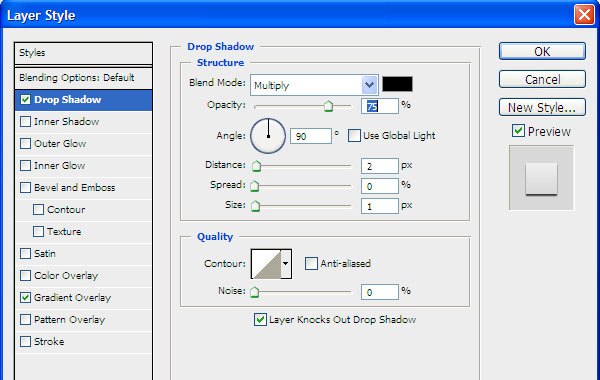
Task: Enable Anti-aliased contour option
Action: (311, 263)
